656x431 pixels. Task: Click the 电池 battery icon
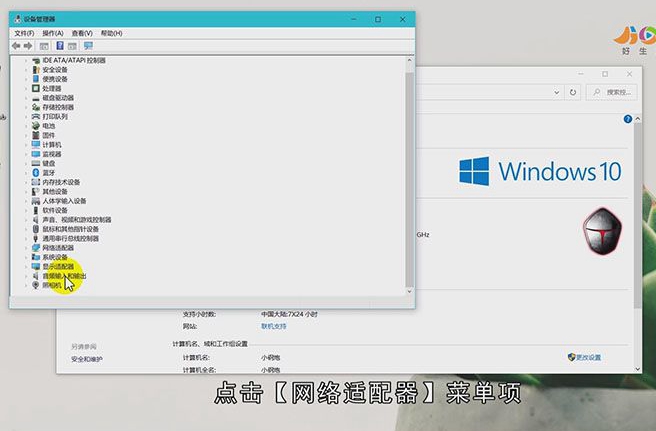[x=36, y=126]
